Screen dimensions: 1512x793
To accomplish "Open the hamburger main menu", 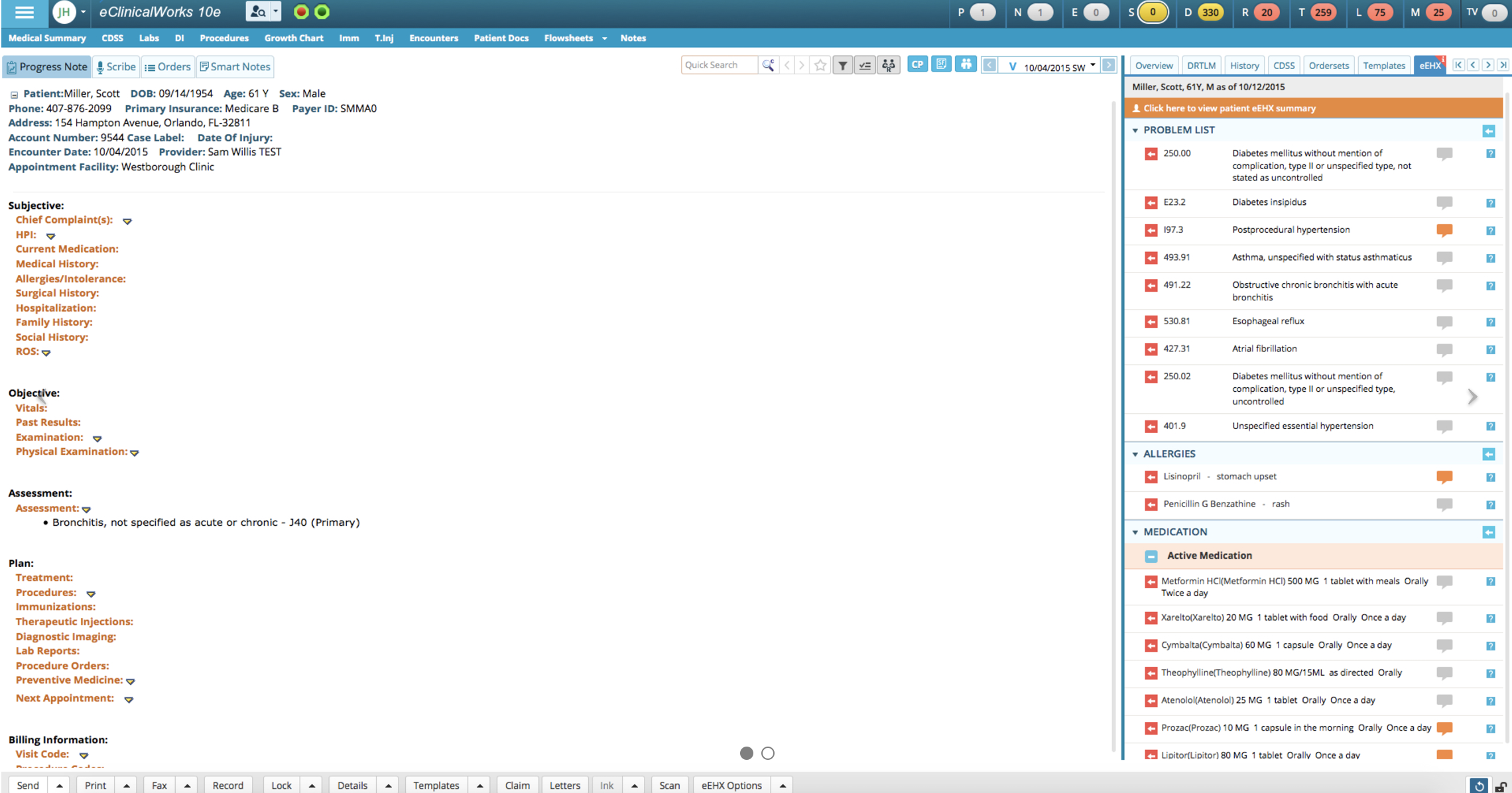I will [24, 12].
